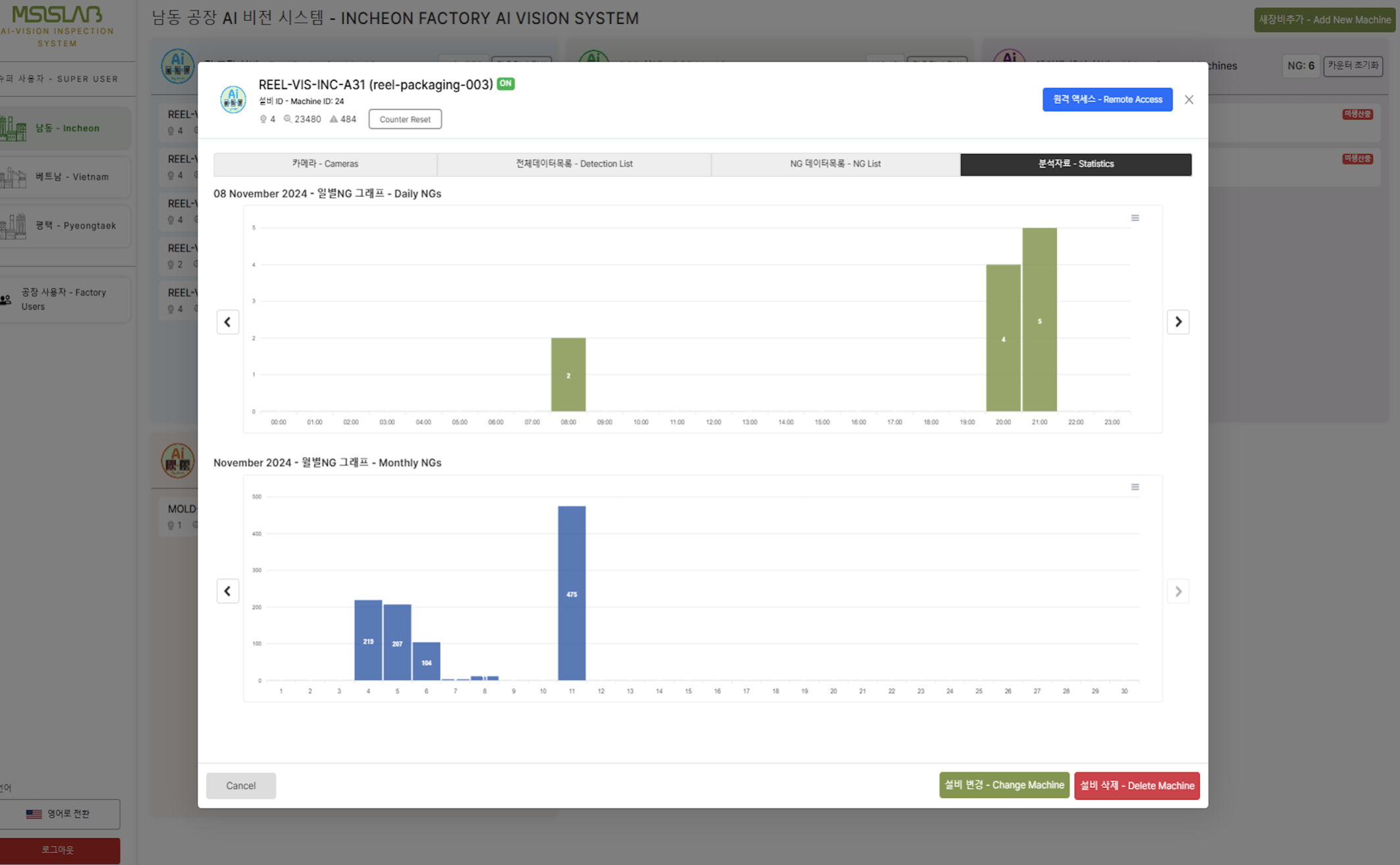This screenshot has height=865, width=1400.
Task: Click the Cancel button
Action: click(241, 785)
